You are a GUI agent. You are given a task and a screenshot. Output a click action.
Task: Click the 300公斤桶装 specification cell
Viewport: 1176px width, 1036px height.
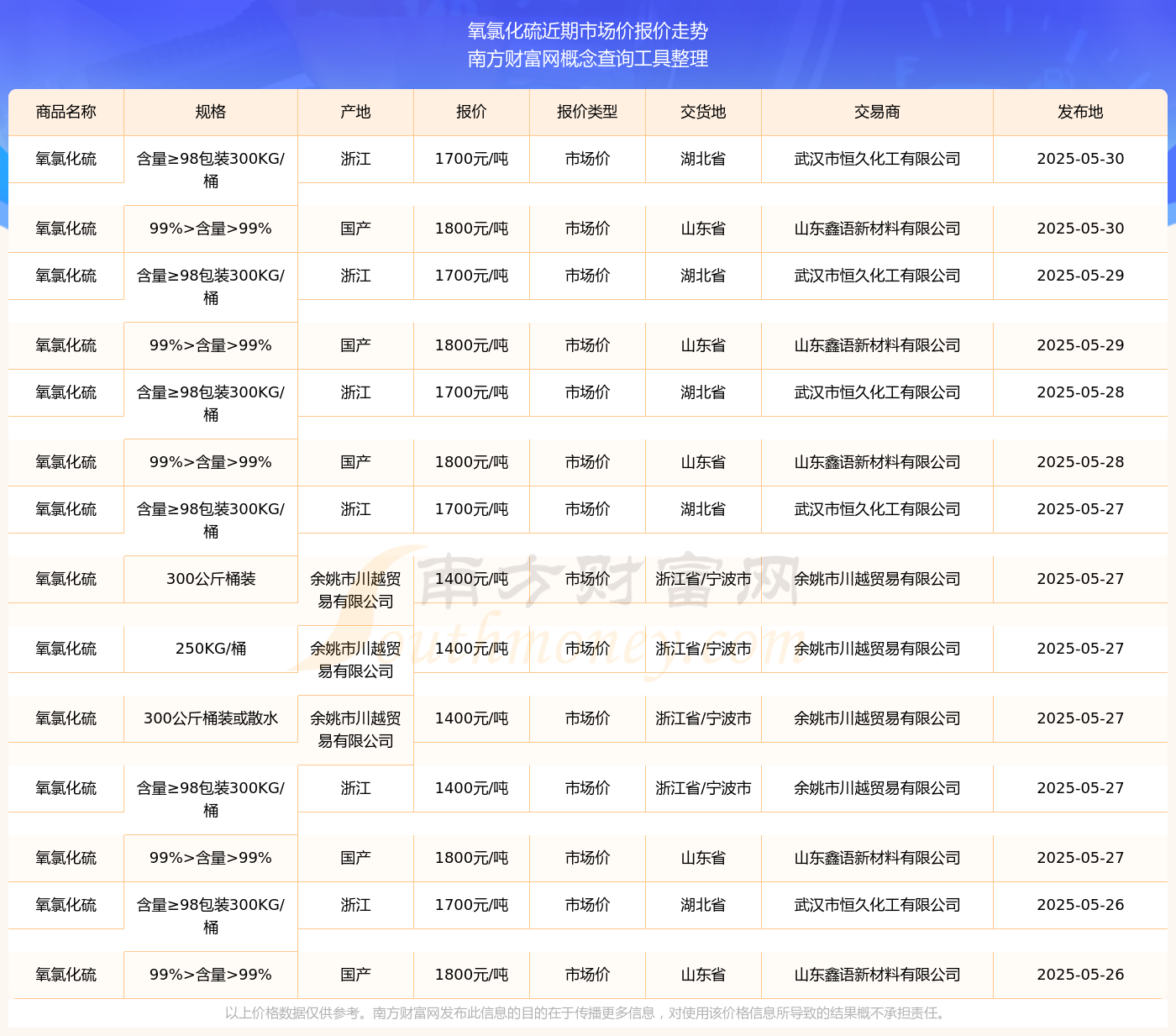tap(211, 579)
